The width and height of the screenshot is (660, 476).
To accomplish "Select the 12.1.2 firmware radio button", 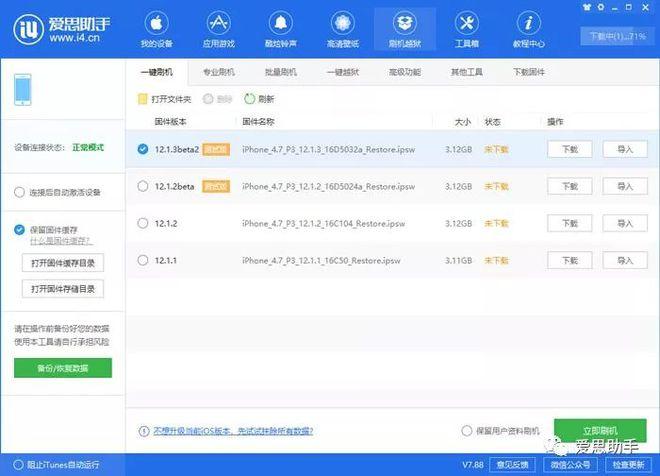I will click(x=143, y=223).
